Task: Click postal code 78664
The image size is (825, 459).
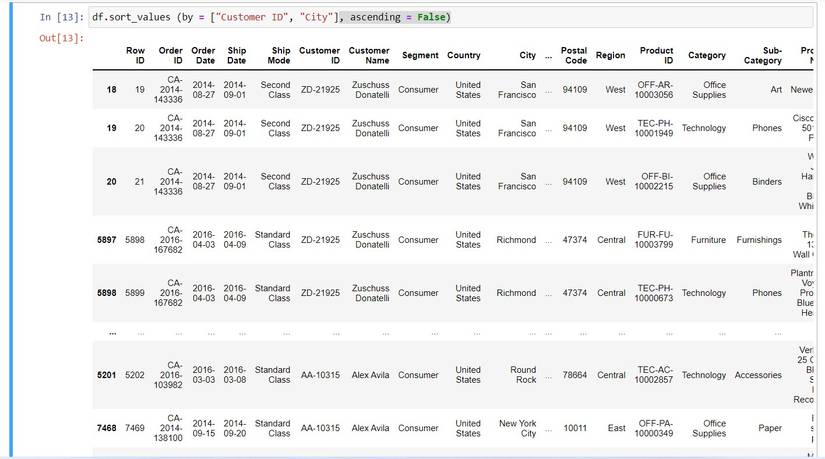Action: pos(575,375)
